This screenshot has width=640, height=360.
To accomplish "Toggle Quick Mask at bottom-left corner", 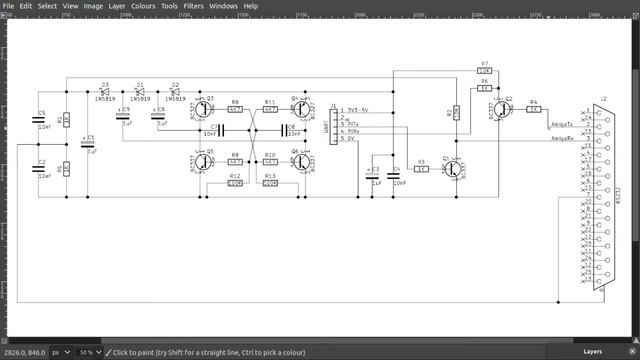I will pyautogui.click(x=3, y=340).
